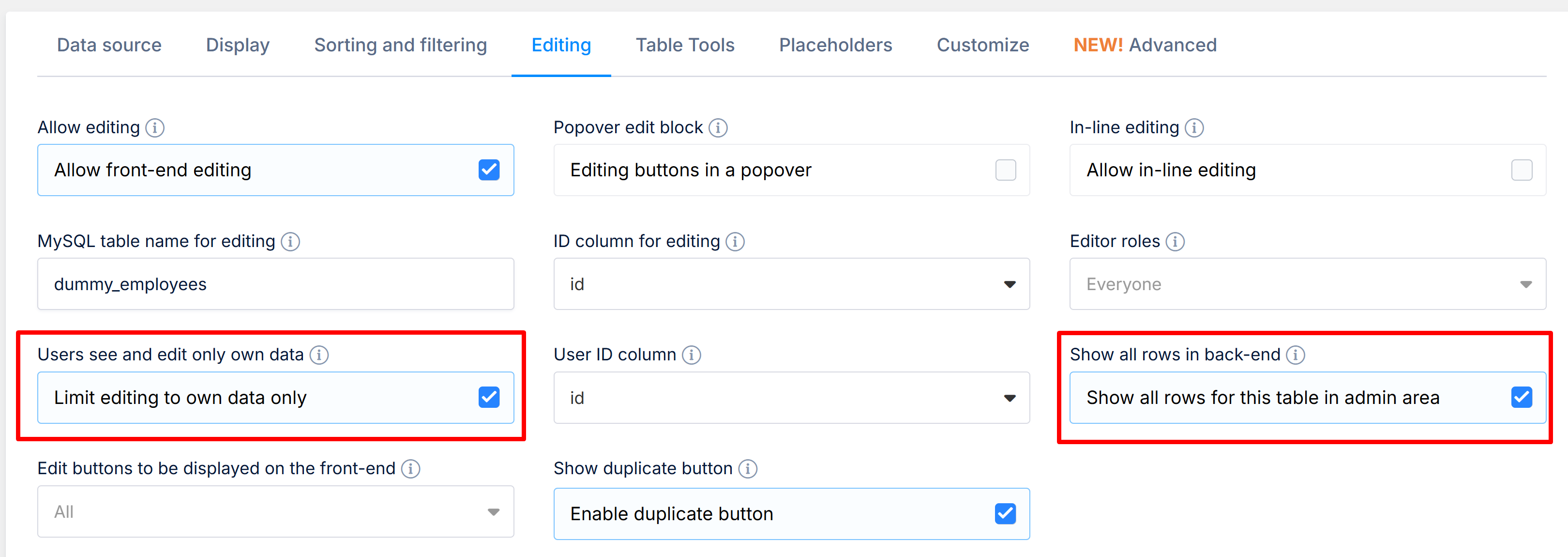Open the Editor roles Everyone dropdown
Image resolution: width=1568 pixels, height=557 pixels.
(x=1308, y=285)
